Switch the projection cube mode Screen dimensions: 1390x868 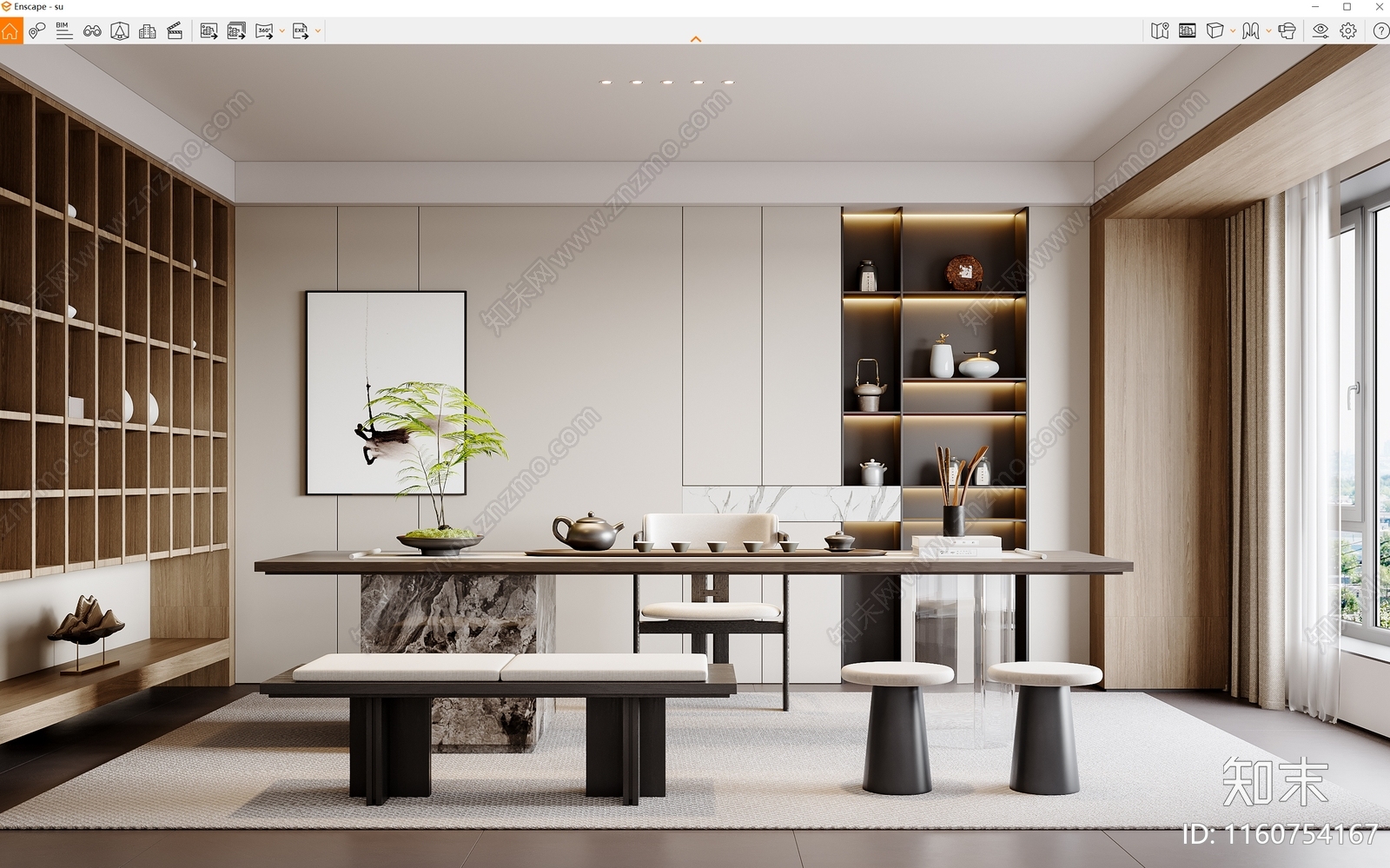click(1215, 31)
